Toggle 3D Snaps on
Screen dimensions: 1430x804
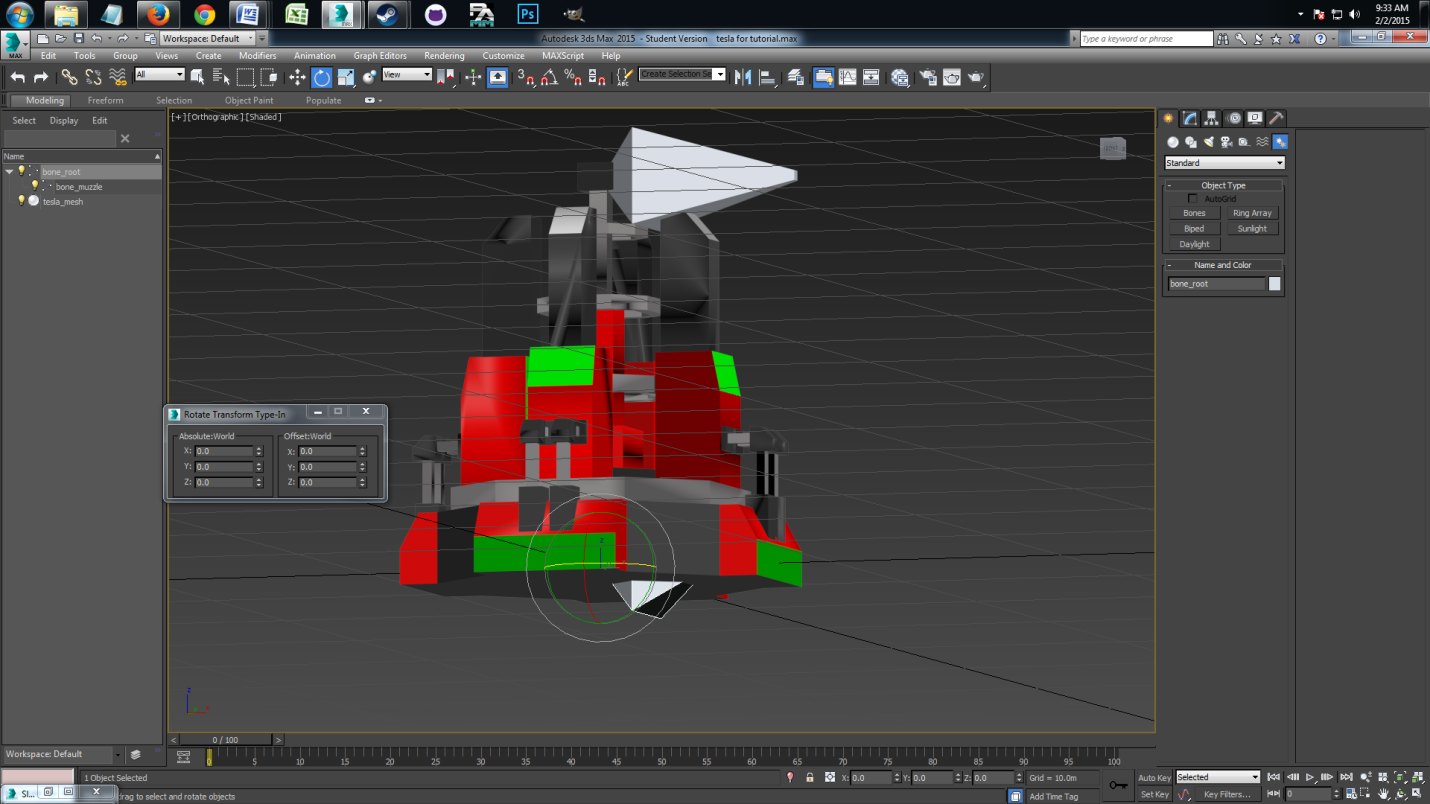[x=526, y=77]
